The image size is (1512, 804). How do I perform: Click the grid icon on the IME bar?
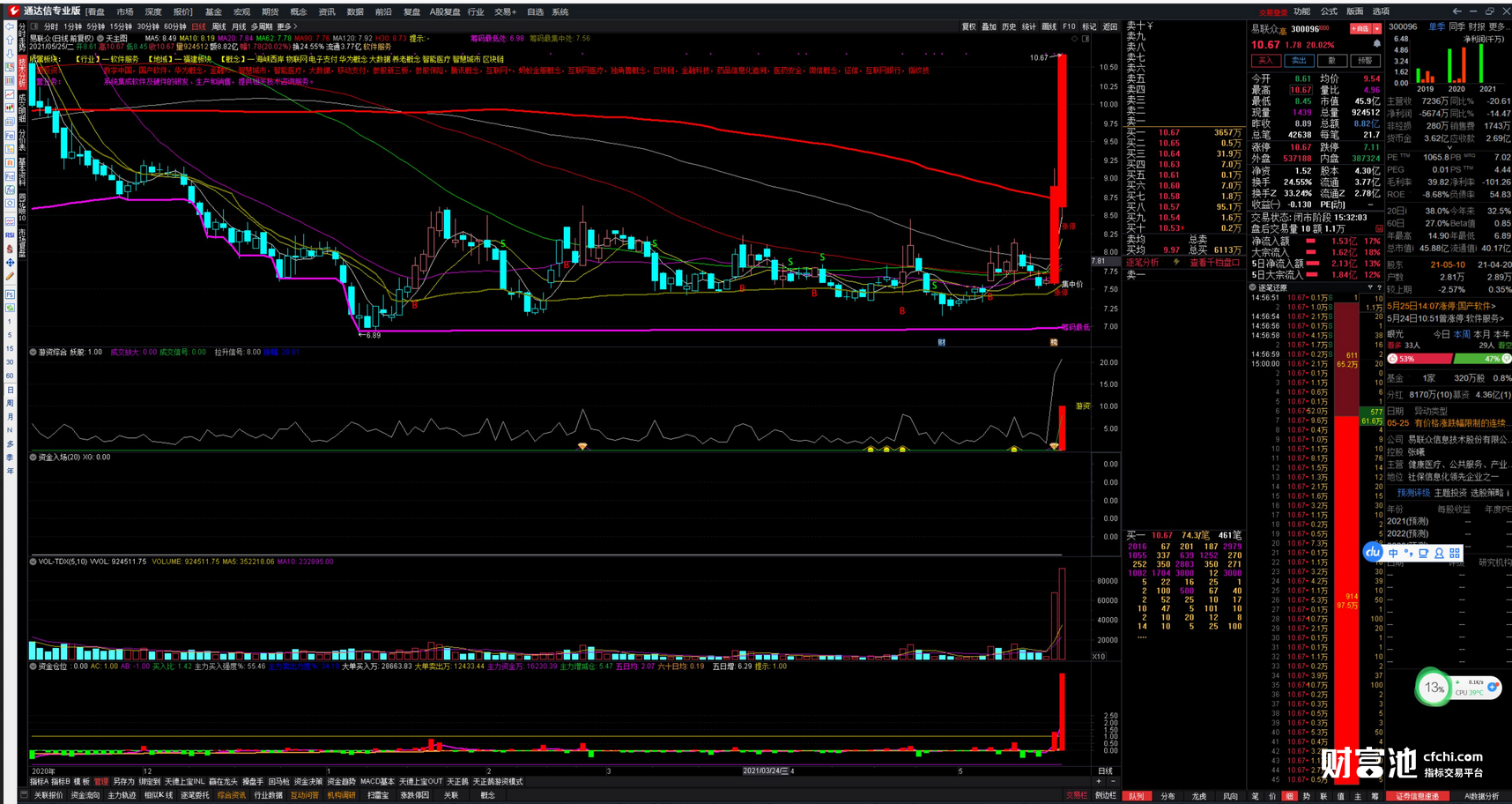(x=1455, y=553)
